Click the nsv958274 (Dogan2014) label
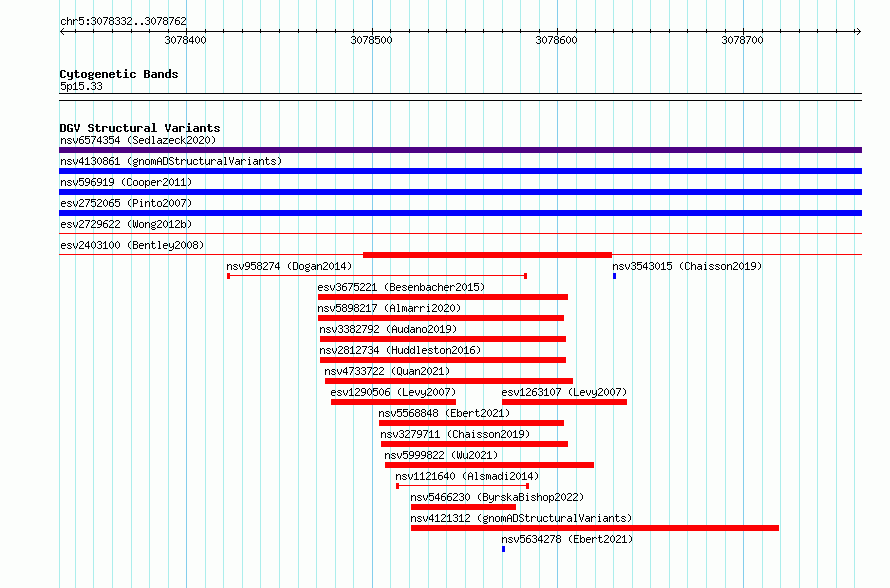The image size is (890, 588). (289, 266)
